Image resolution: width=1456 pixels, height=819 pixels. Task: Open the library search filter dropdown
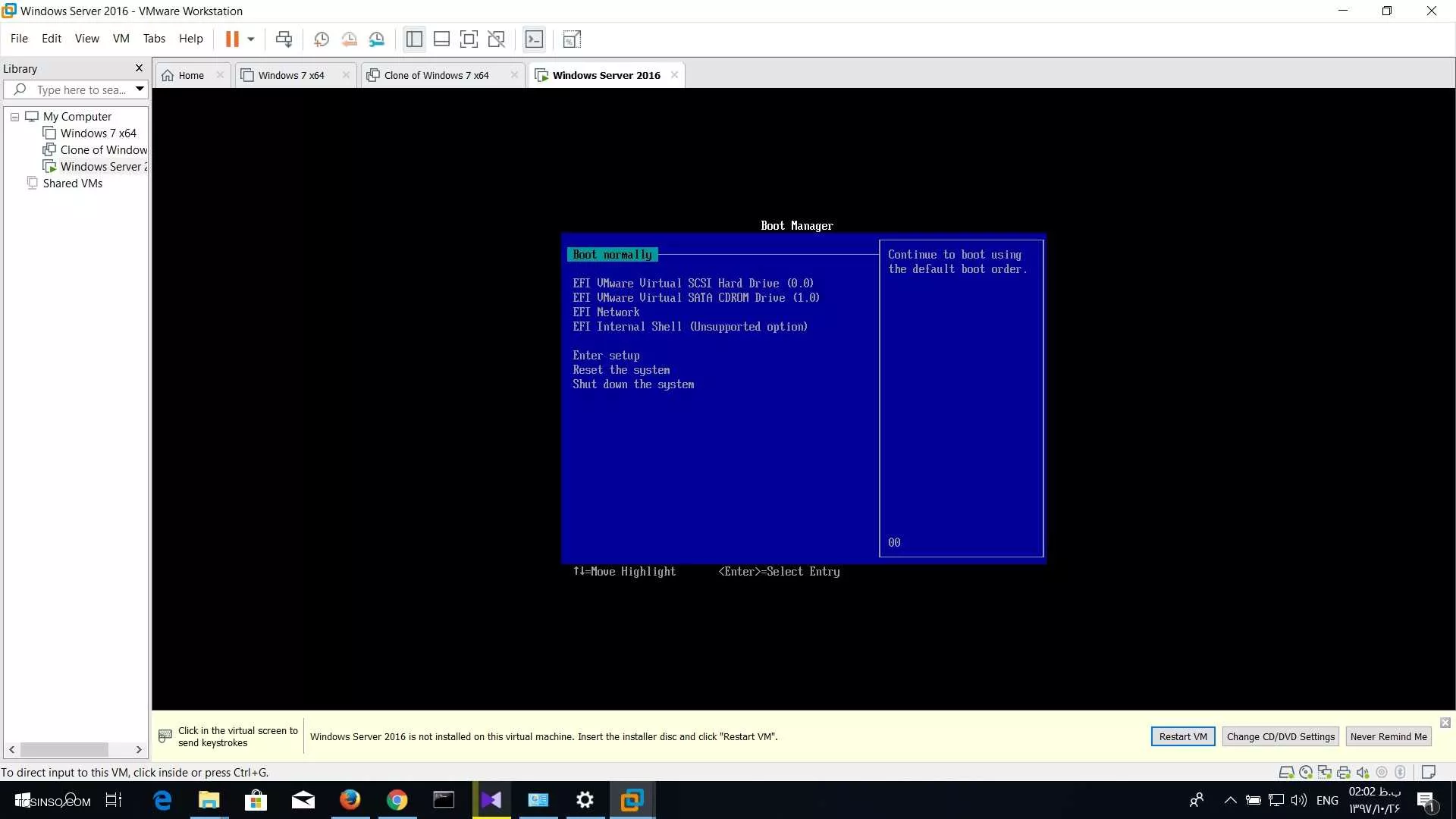pos(140,89)
